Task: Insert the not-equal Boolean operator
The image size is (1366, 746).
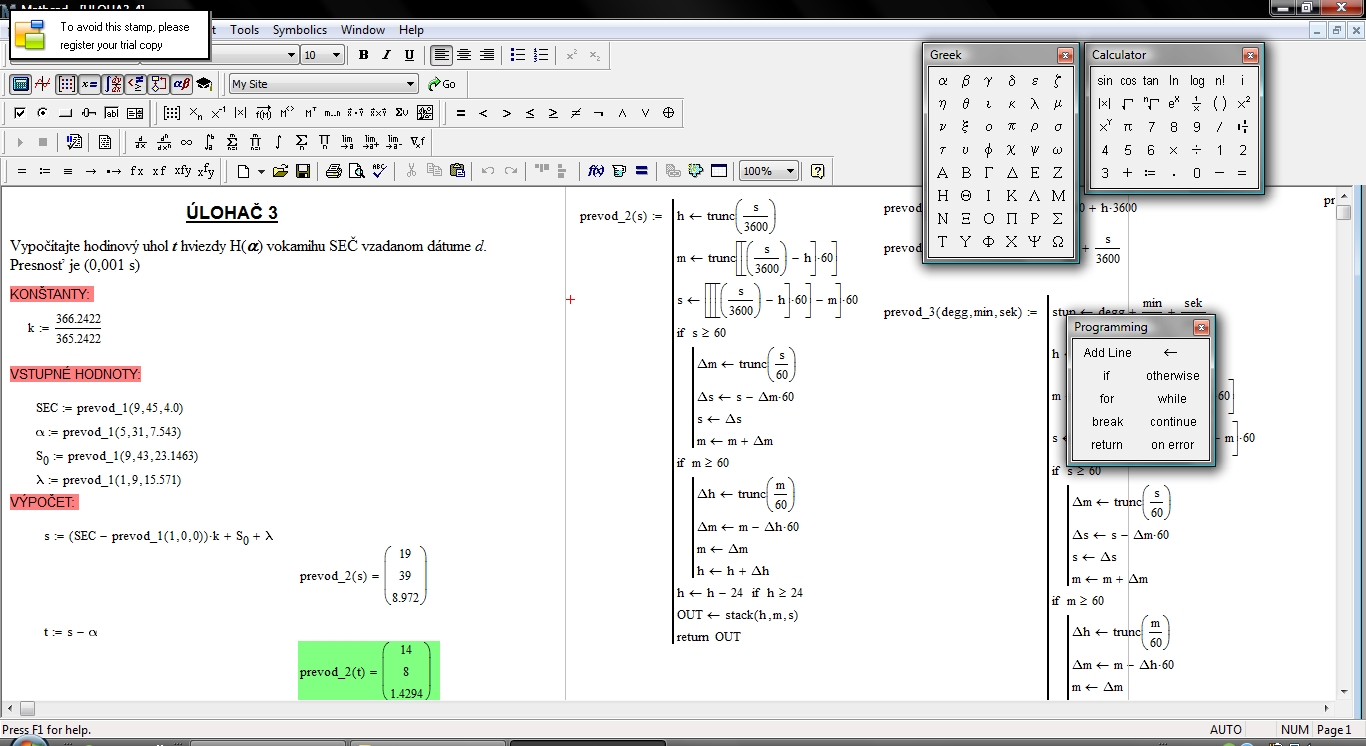Action: tap(576, 113)
